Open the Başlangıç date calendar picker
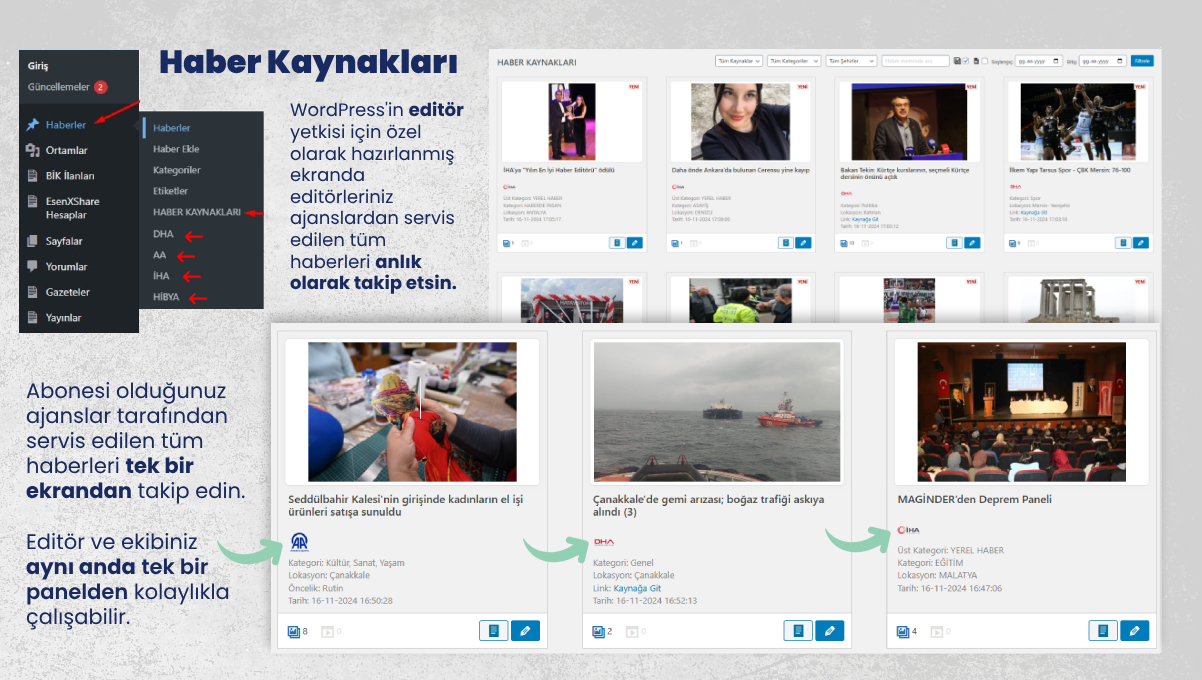The height and width of the screenshot is (680, 1202). point(1056,60)
